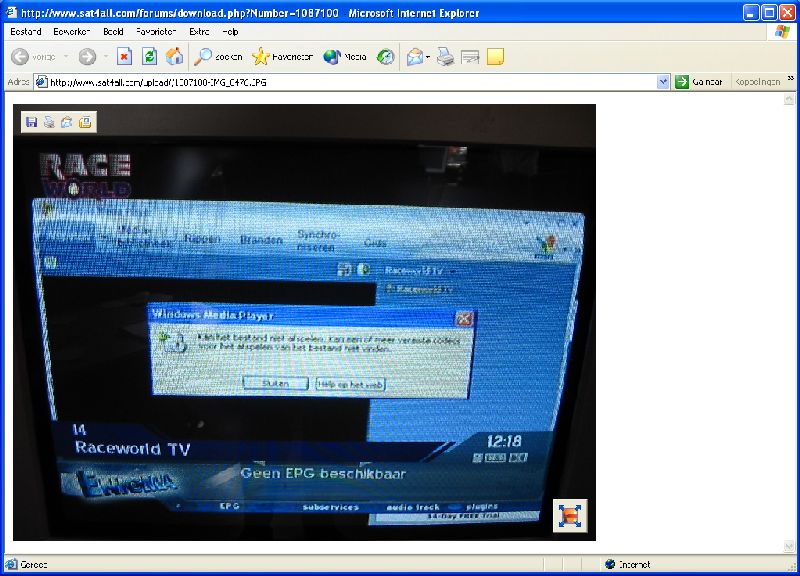Click the expand-to-full-size image icon

[570, 516]
